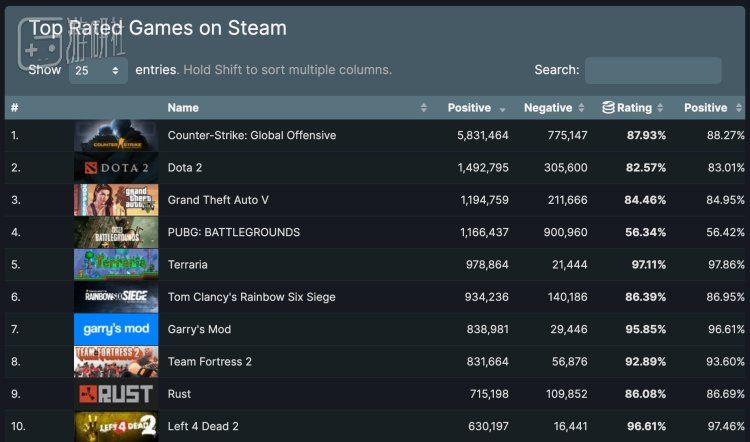Open the Rust logo thumbnail
750x442 pixels.
pos(116,394)
